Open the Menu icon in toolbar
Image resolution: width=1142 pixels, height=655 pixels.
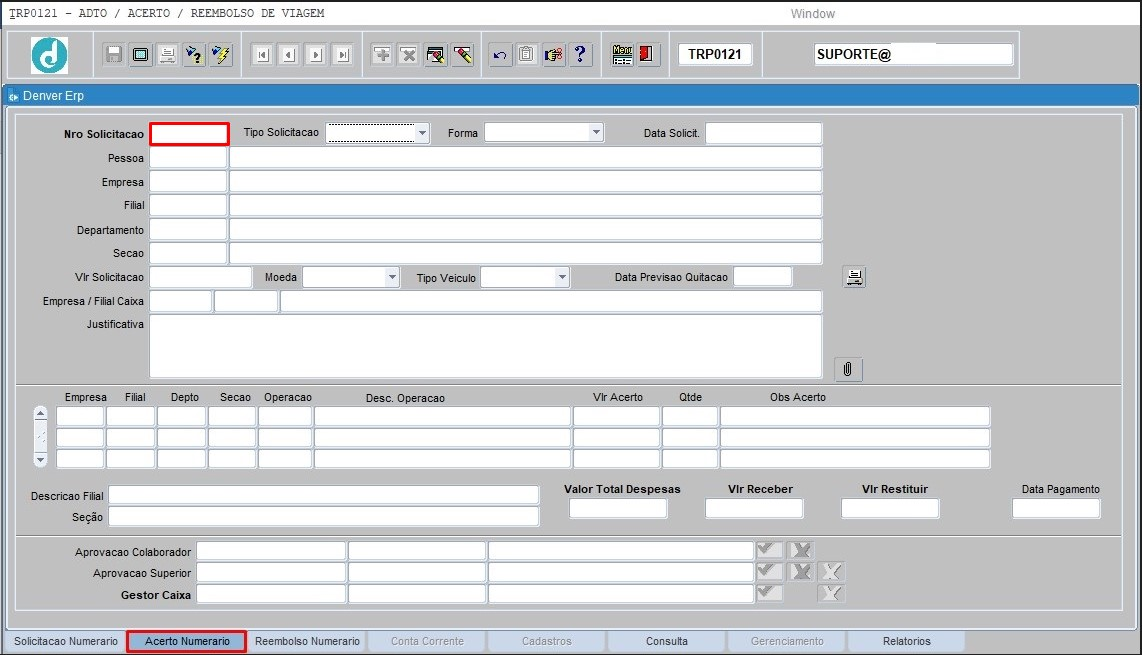coord(622,55)
